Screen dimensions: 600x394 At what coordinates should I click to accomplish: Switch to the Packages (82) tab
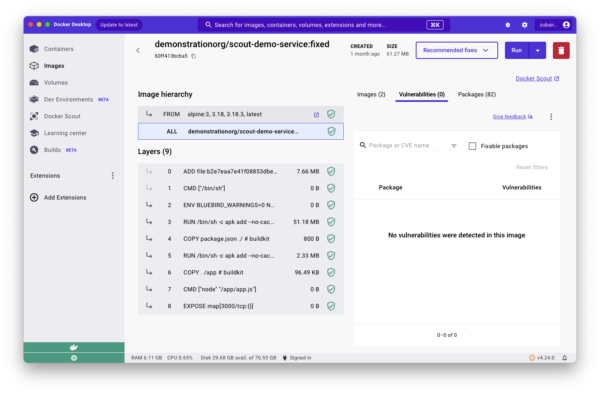point(477,94)
